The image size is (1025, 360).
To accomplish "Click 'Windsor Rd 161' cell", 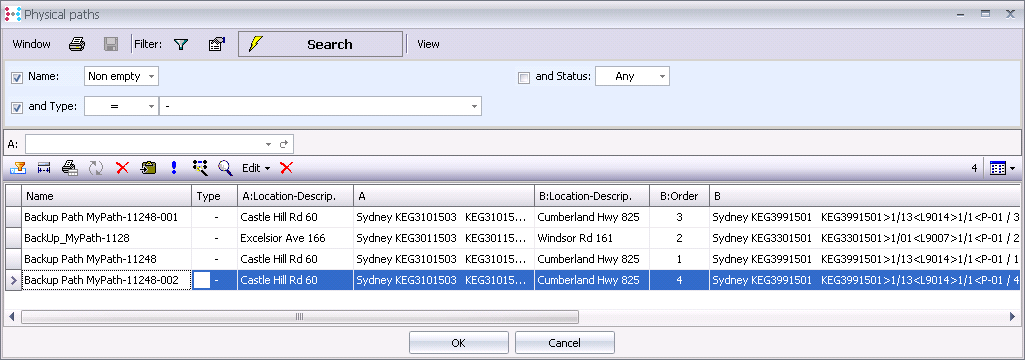I will coord(592,238).
